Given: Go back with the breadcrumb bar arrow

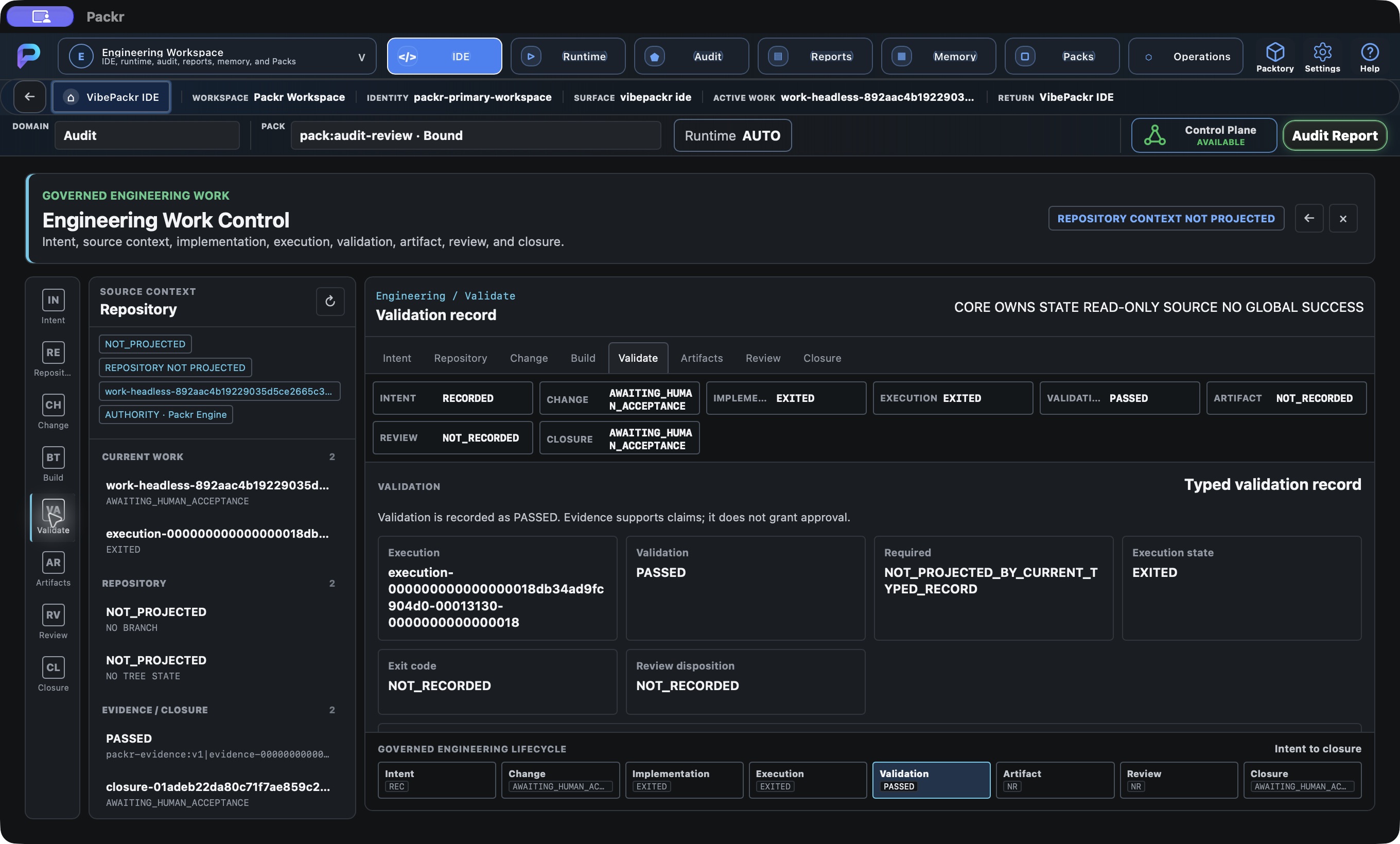Looking at the screenshot, I should click(x=29, y=97).
